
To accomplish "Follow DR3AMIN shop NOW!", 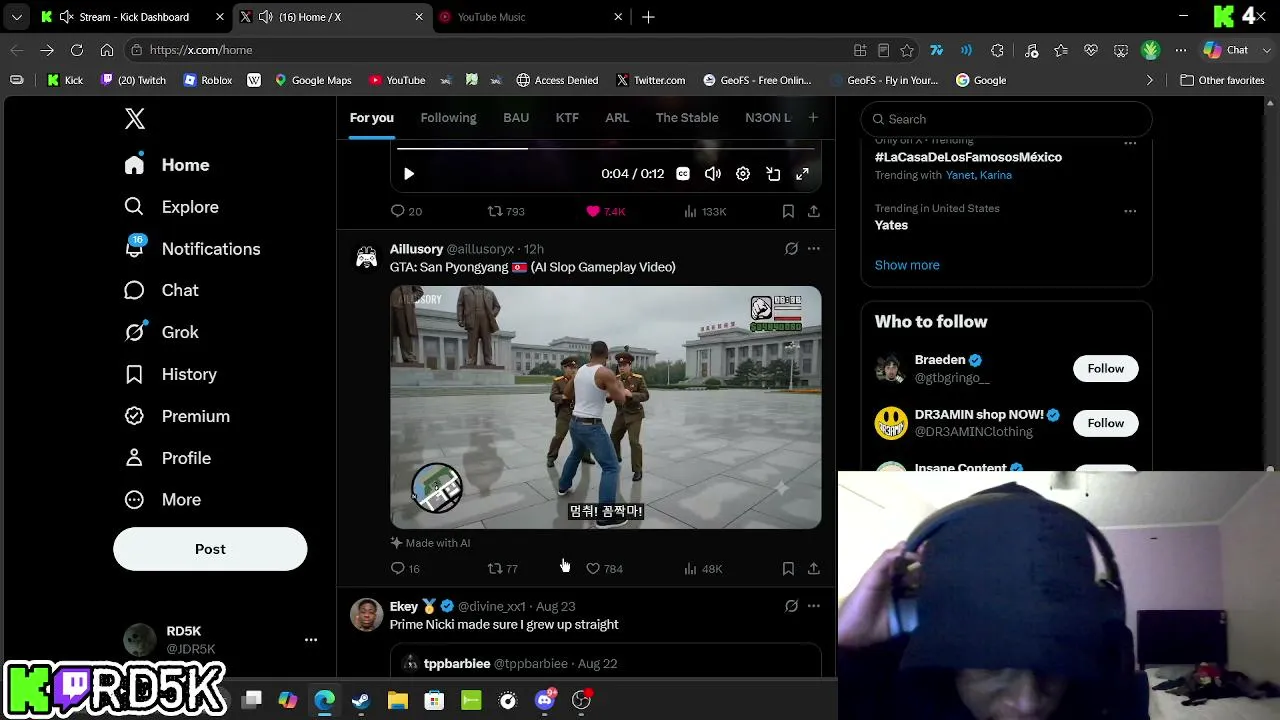I will point(1105,423).
